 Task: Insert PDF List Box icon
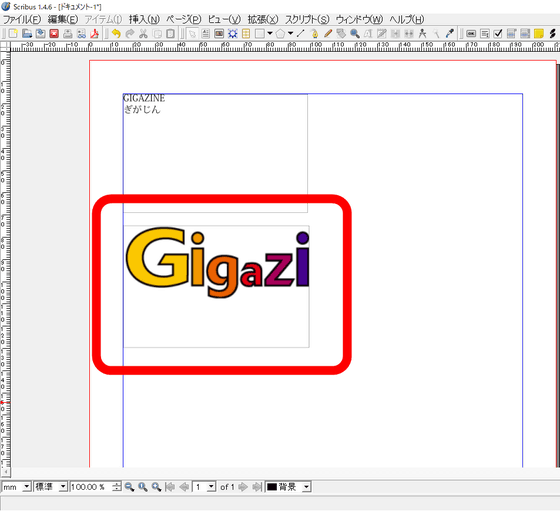click(x=525, y=34)
